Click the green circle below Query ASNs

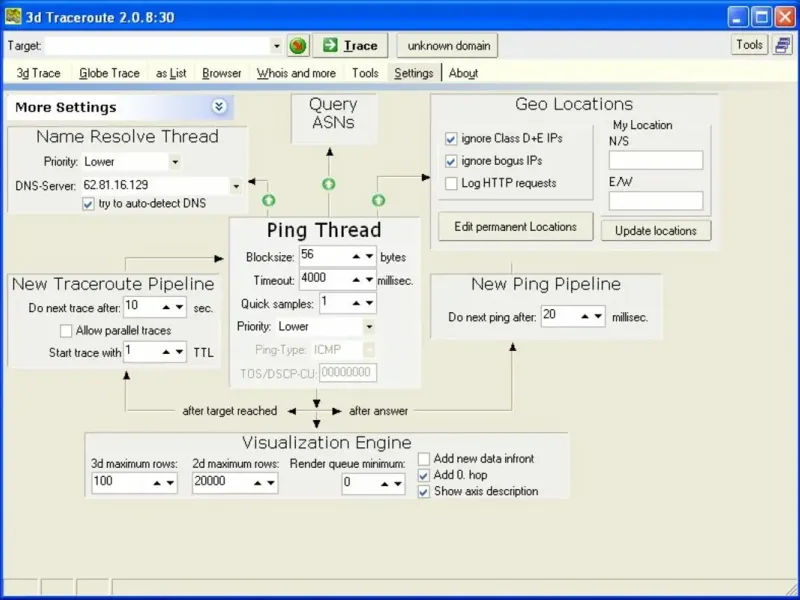(329, 184)
